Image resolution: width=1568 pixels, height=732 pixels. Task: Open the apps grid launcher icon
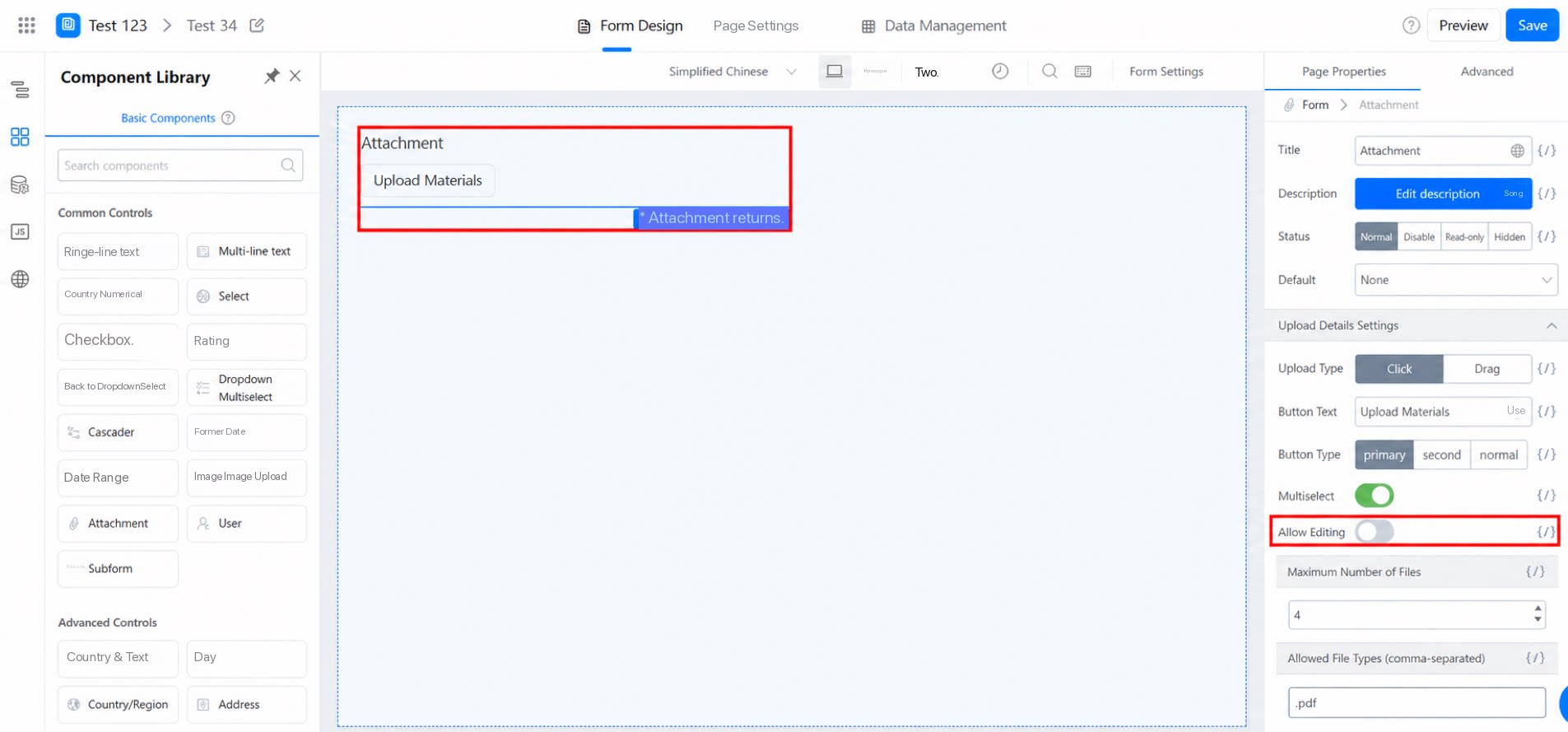[x=26, y=26]
